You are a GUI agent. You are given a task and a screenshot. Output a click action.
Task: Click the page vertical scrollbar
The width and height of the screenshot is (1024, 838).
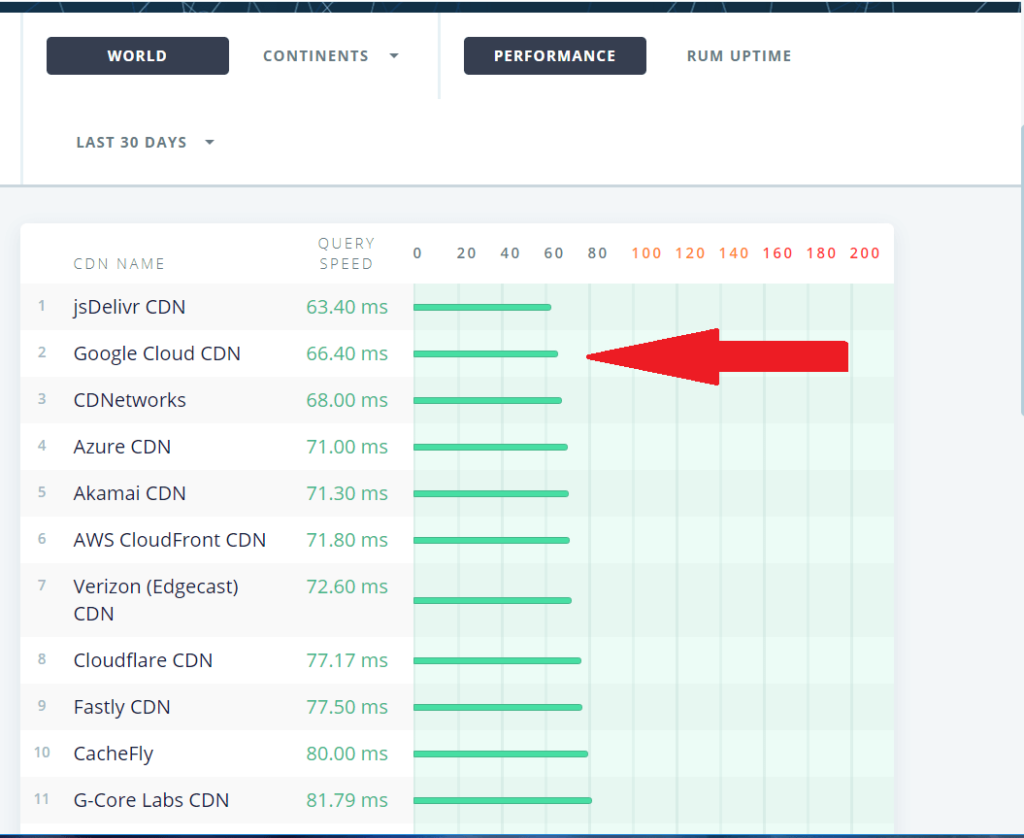click(1021, 268)
